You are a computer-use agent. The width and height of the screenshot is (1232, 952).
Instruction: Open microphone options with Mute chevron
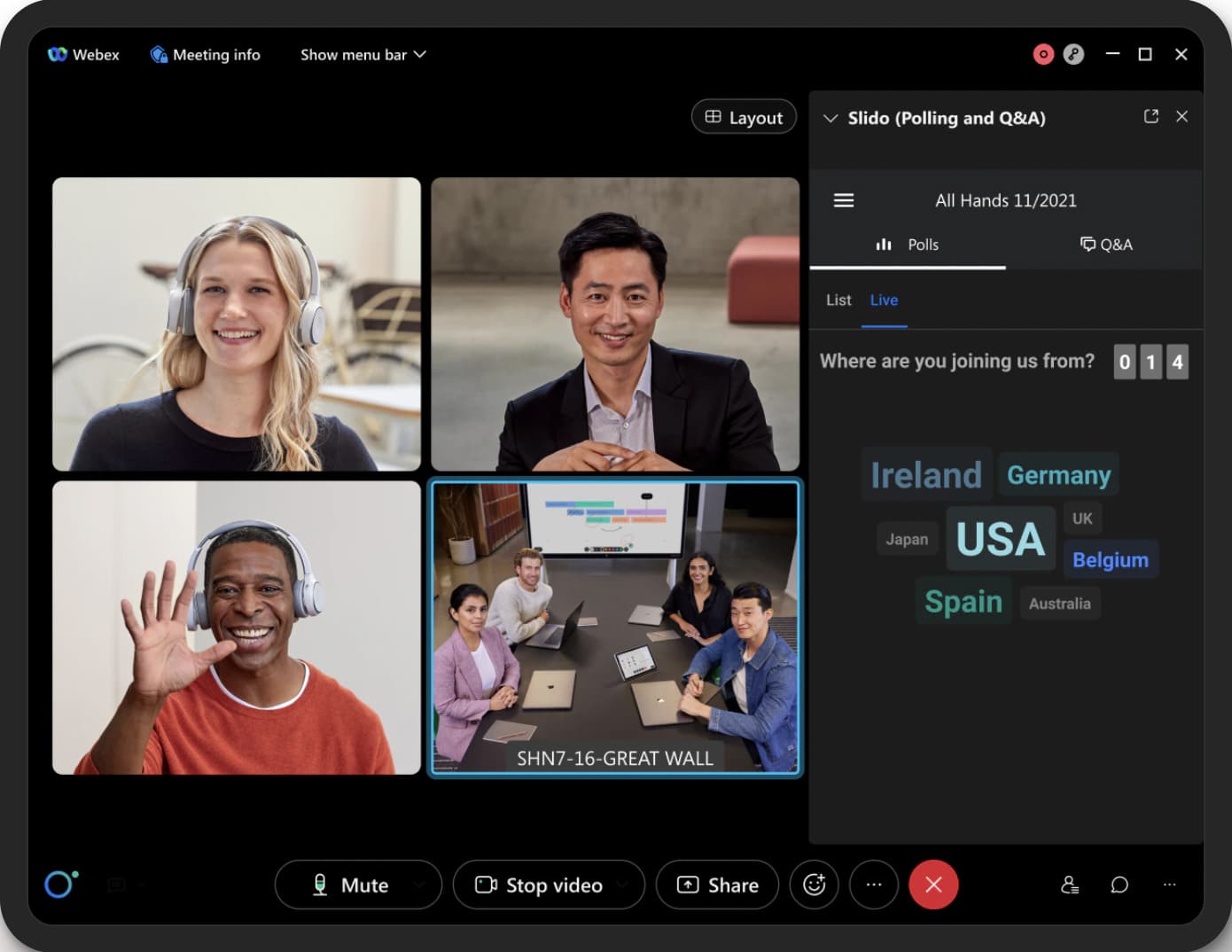[x=420, y=885]
